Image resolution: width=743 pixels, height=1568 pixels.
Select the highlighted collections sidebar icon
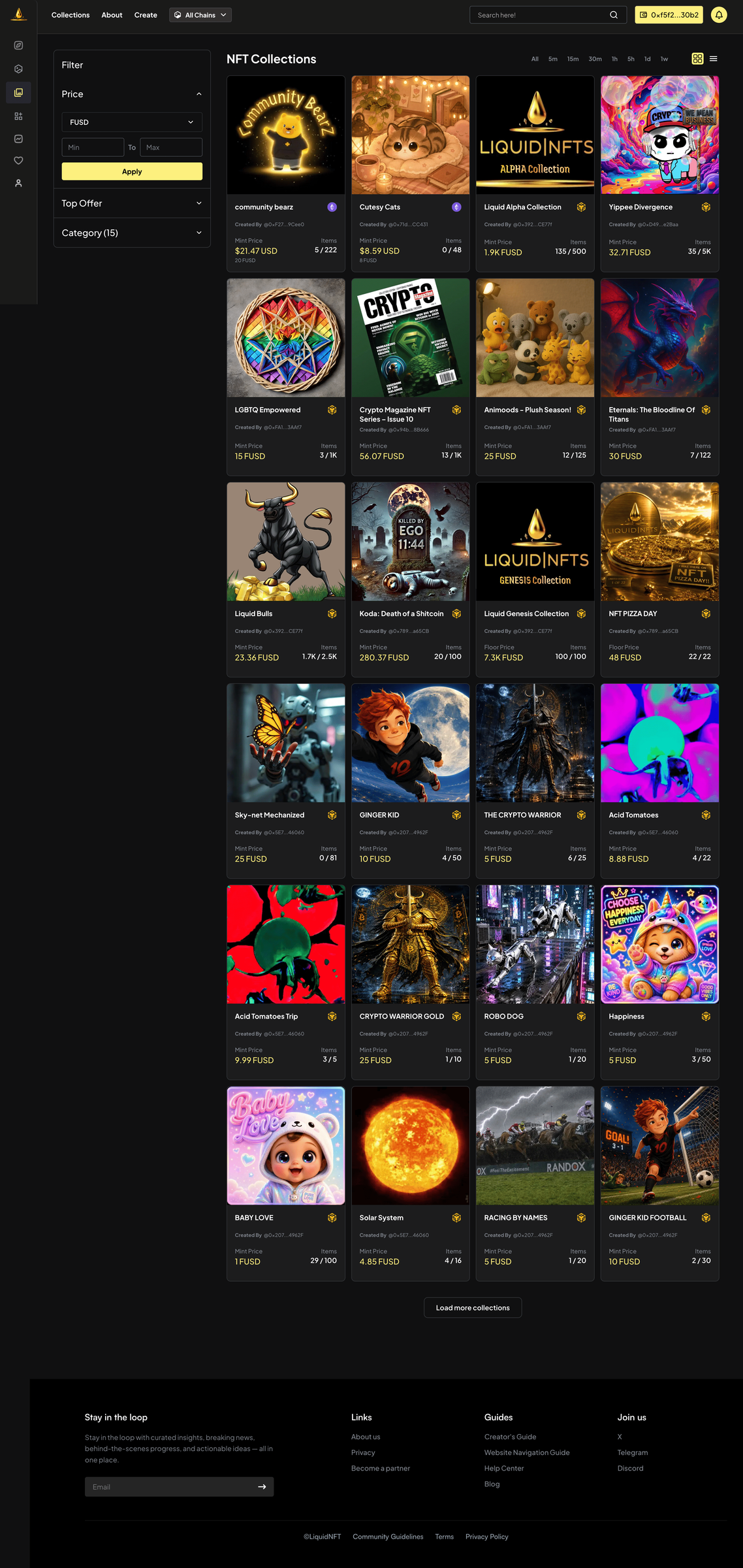pyautogui.click(x=18, y=92)
